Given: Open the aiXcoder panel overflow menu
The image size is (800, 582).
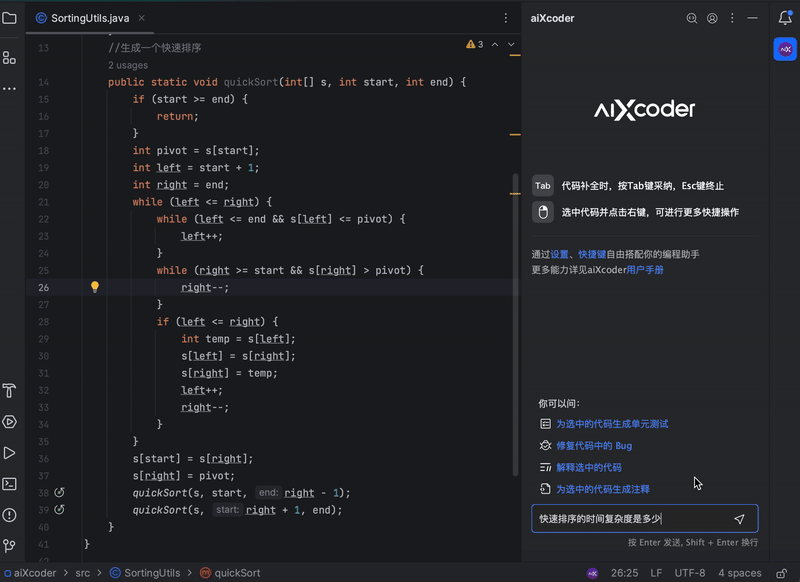Looking at the screenshot, I should (x=732, y=18).
